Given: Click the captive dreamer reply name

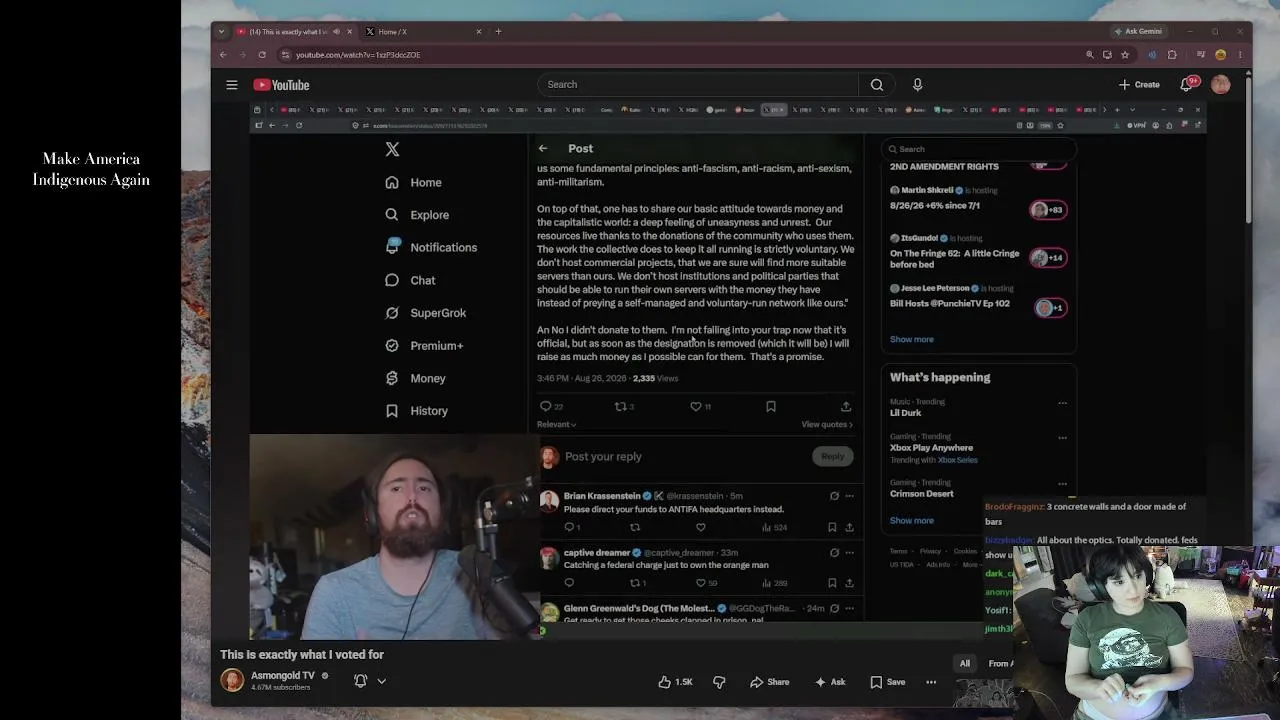Looking at the screenshot, I should [597, 553].
